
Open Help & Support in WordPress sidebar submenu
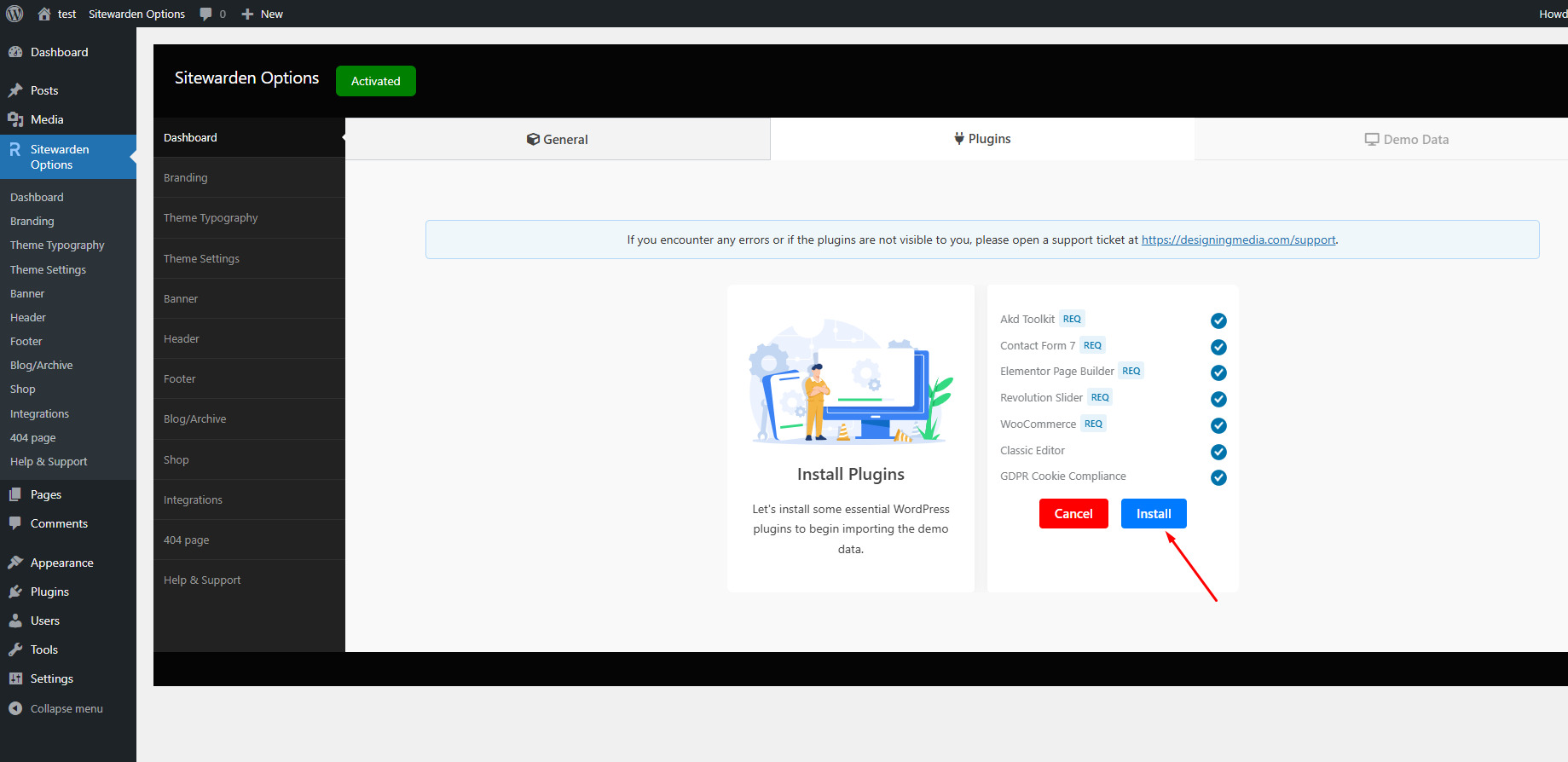point(49,461)
